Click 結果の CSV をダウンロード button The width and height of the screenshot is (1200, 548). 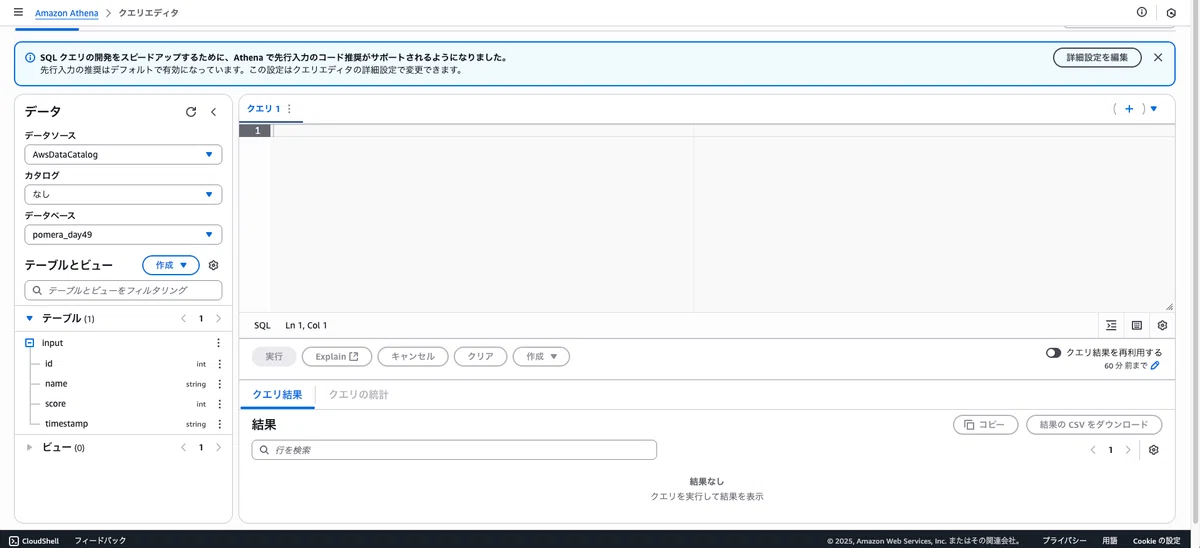coord(1094,425)
